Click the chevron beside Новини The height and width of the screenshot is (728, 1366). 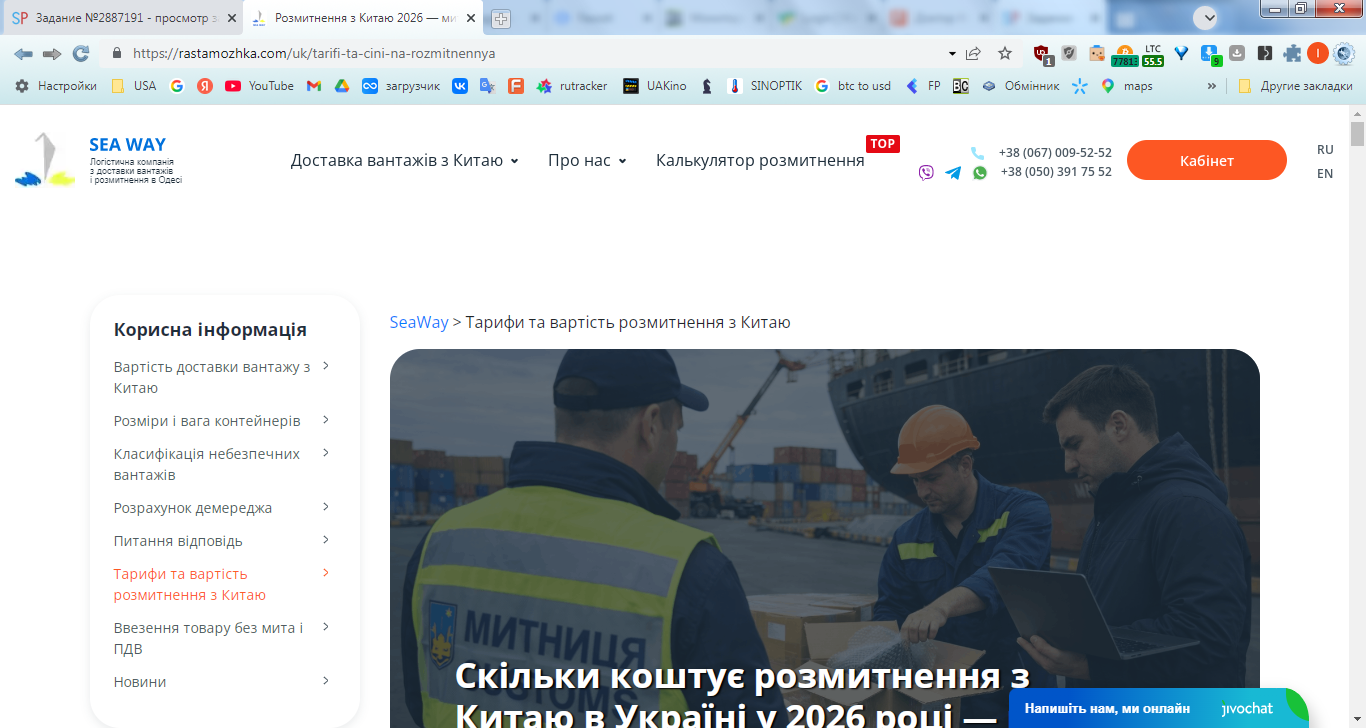tap(326, 681)
